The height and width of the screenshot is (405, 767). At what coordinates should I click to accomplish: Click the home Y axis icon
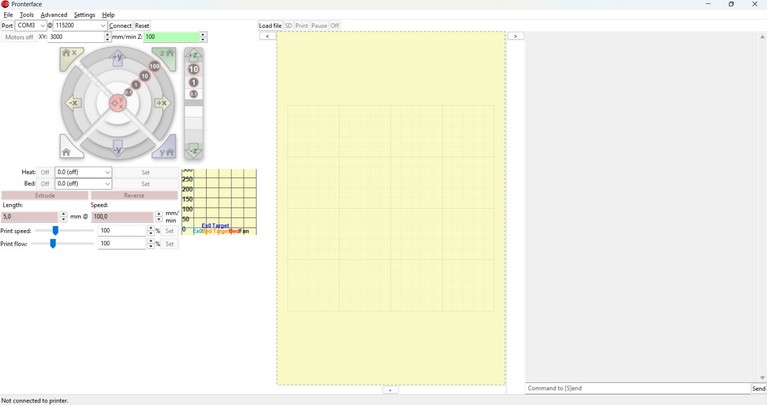coord(166,151)
